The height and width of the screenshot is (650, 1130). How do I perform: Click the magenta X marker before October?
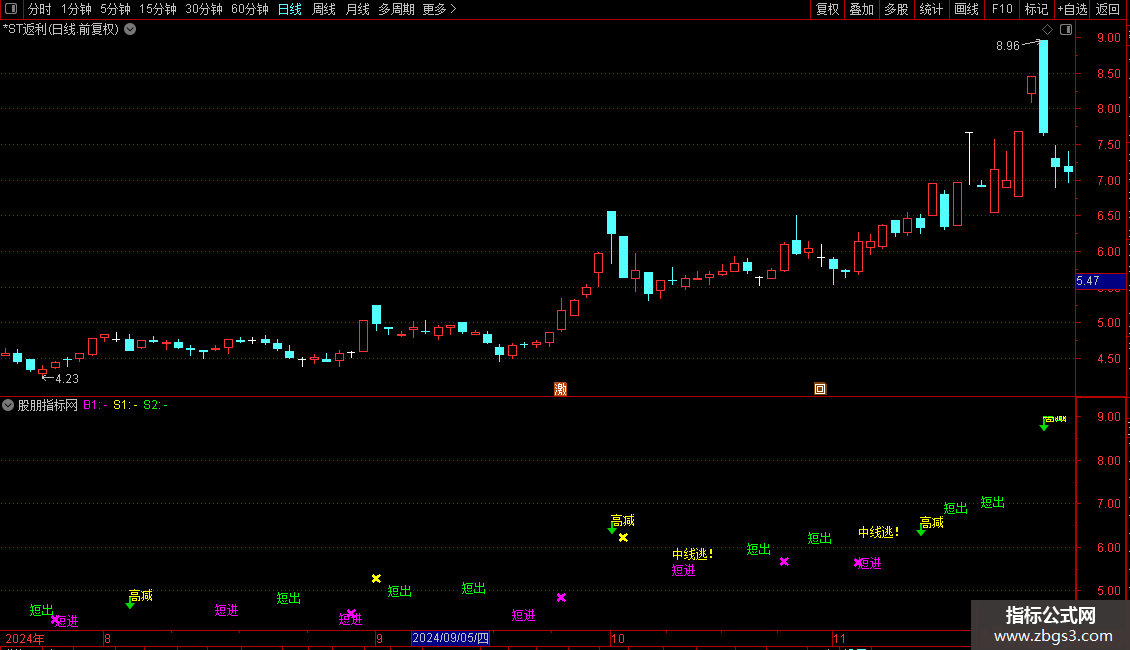pyautogui.click(x=561, y=597)
